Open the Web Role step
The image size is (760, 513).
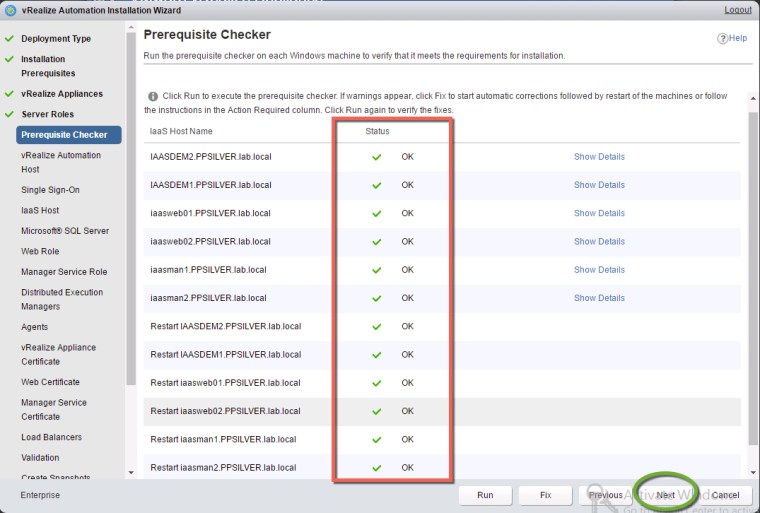[40, 251]
